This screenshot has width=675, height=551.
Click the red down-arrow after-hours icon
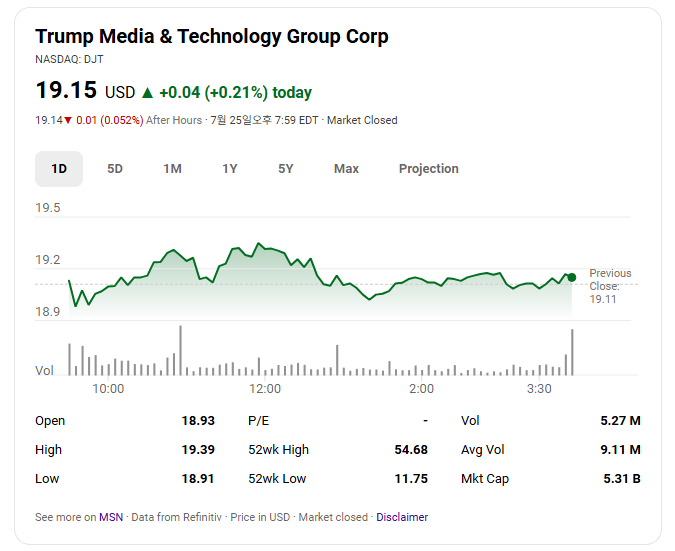click(68, 121)
